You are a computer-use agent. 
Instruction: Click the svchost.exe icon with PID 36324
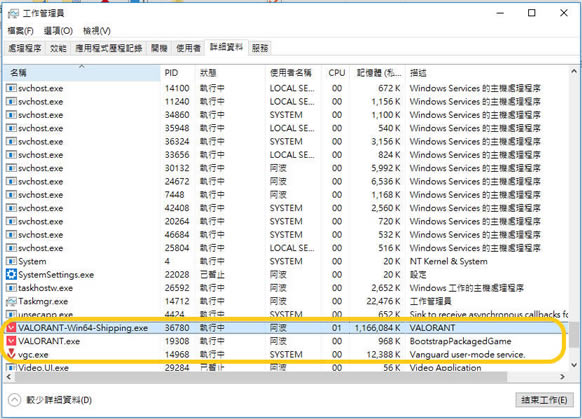pos(12,141)
